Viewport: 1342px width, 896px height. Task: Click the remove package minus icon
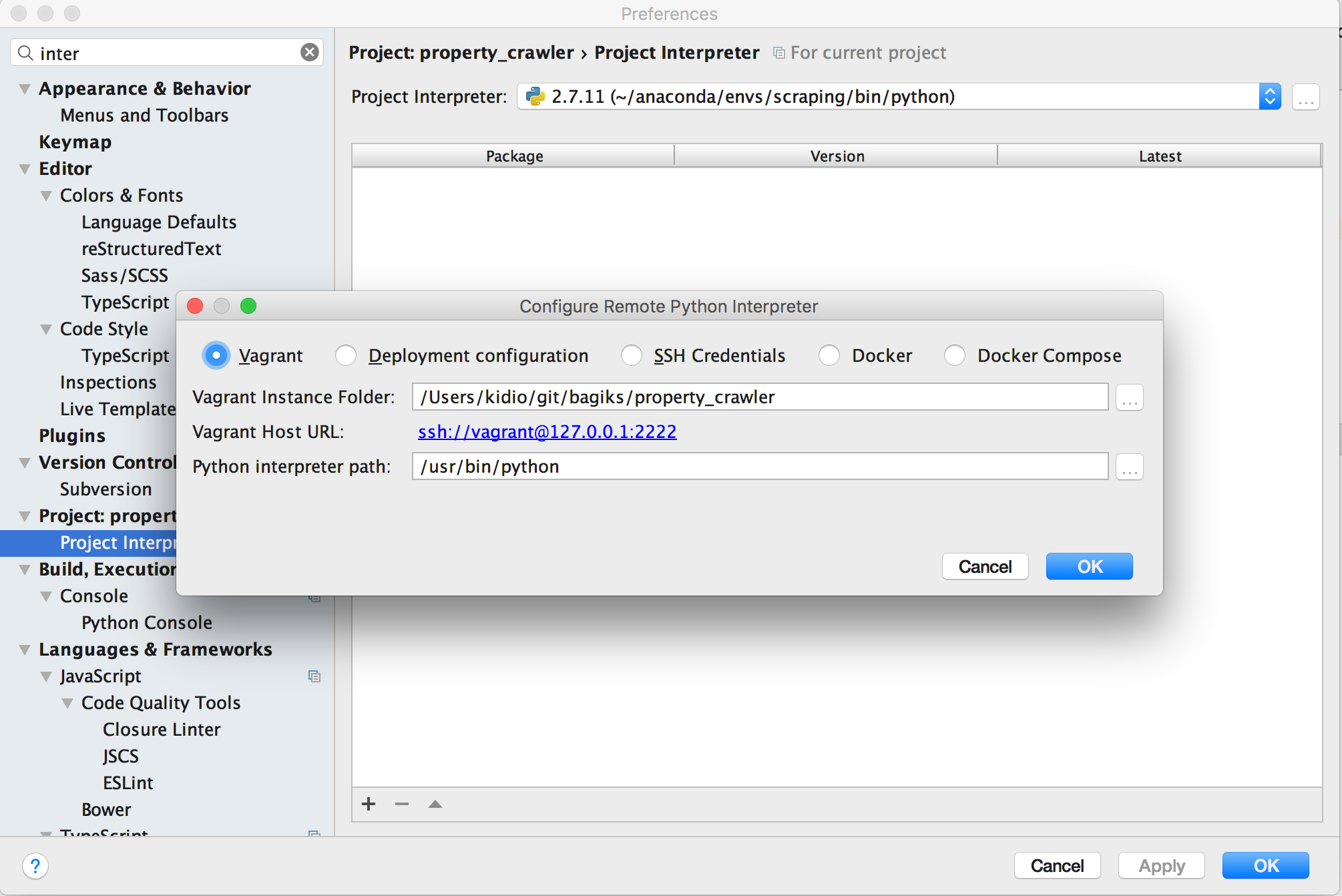click(402, 804)
